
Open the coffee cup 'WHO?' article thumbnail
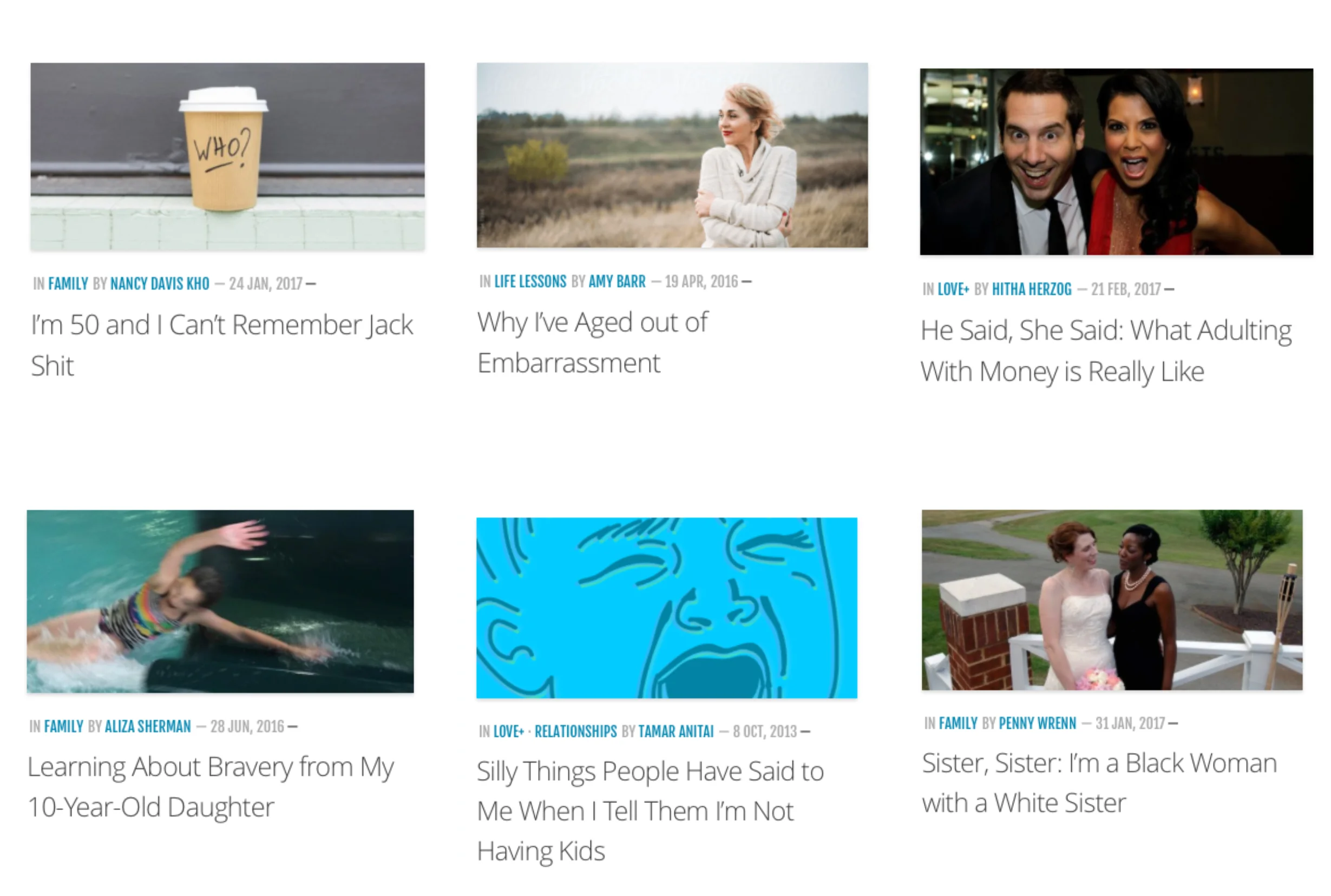(227, 156)
